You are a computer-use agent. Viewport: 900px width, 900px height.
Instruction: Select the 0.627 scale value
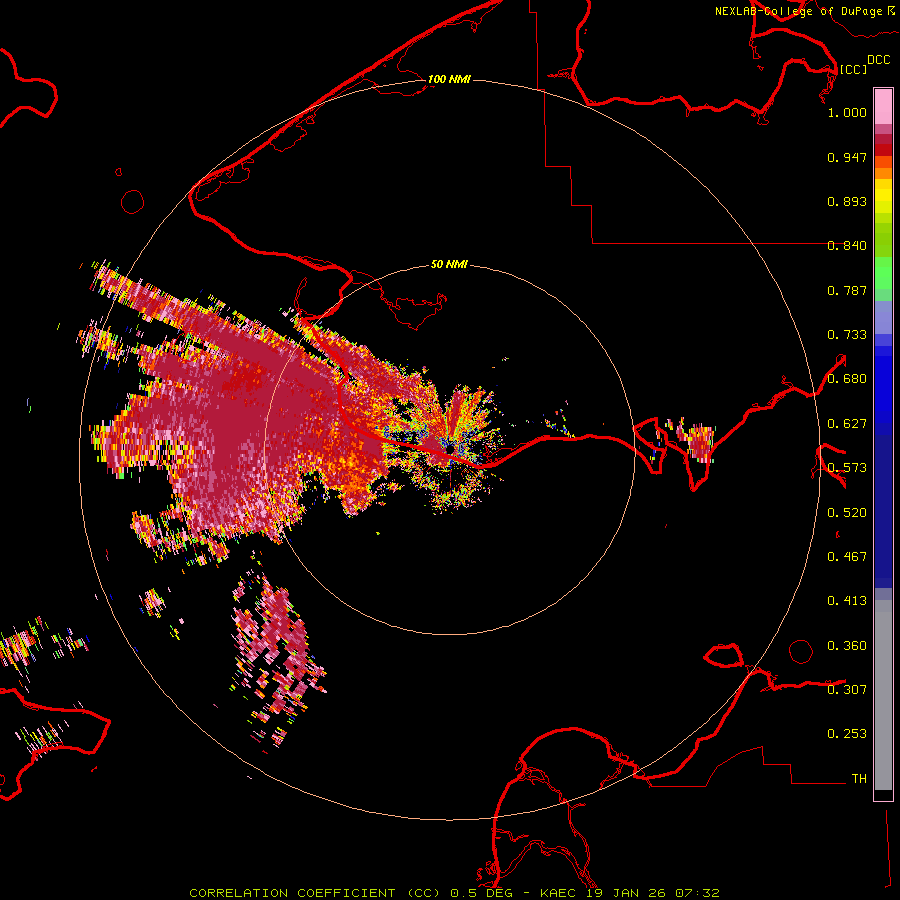click(847, 424)
